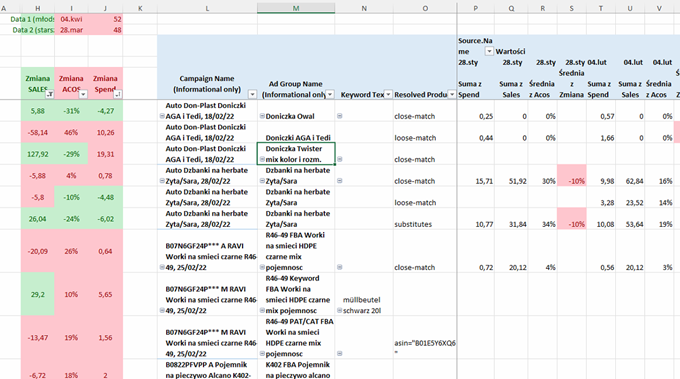Collapse Dzbanki na herbate Zyta/Sara close-match ad group
Image resolution: width=680 pixels, height=379 pixels.
click(x=262, y=181)
